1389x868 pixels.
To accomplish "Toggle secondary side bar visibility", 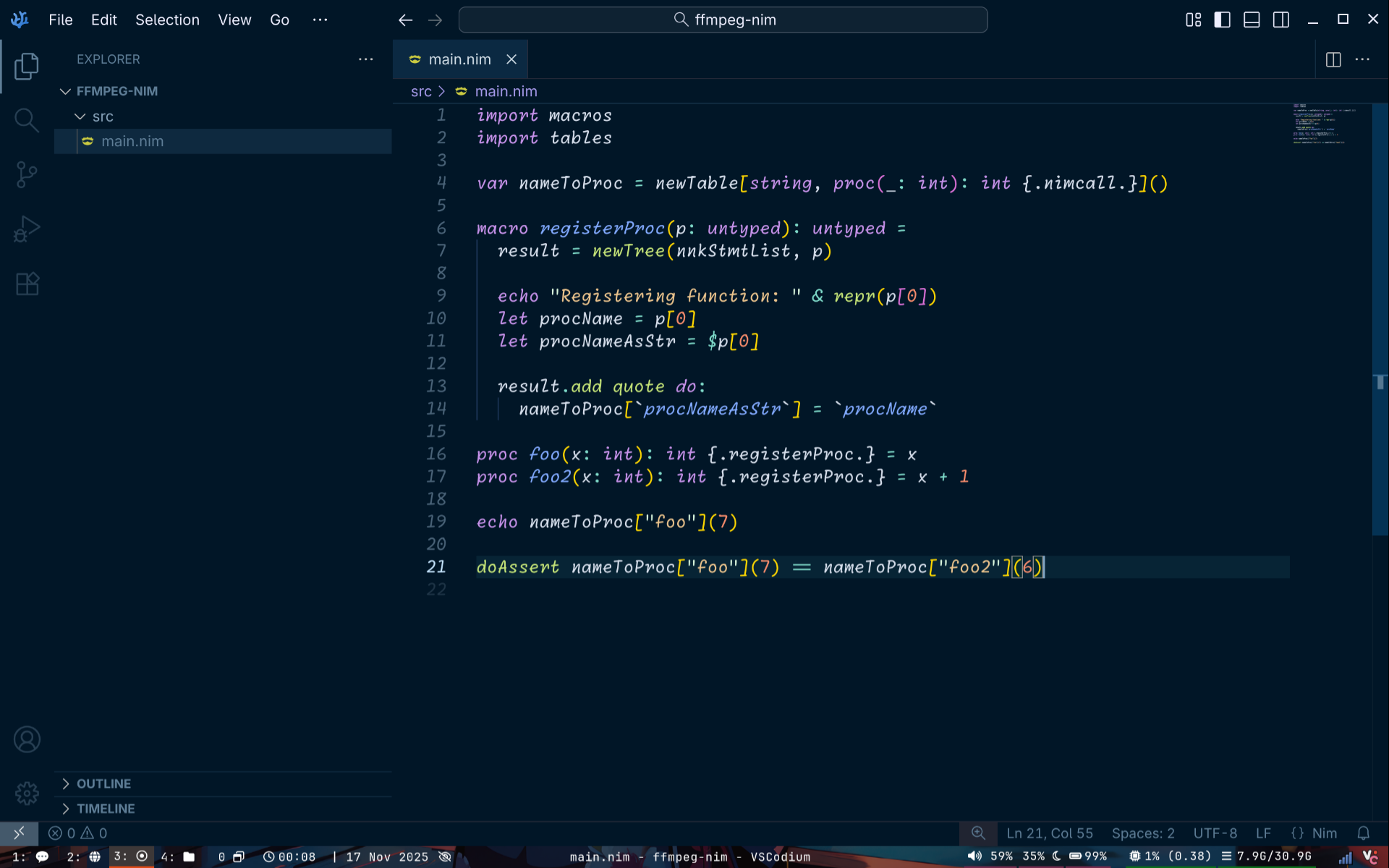I will point(1280,20).
